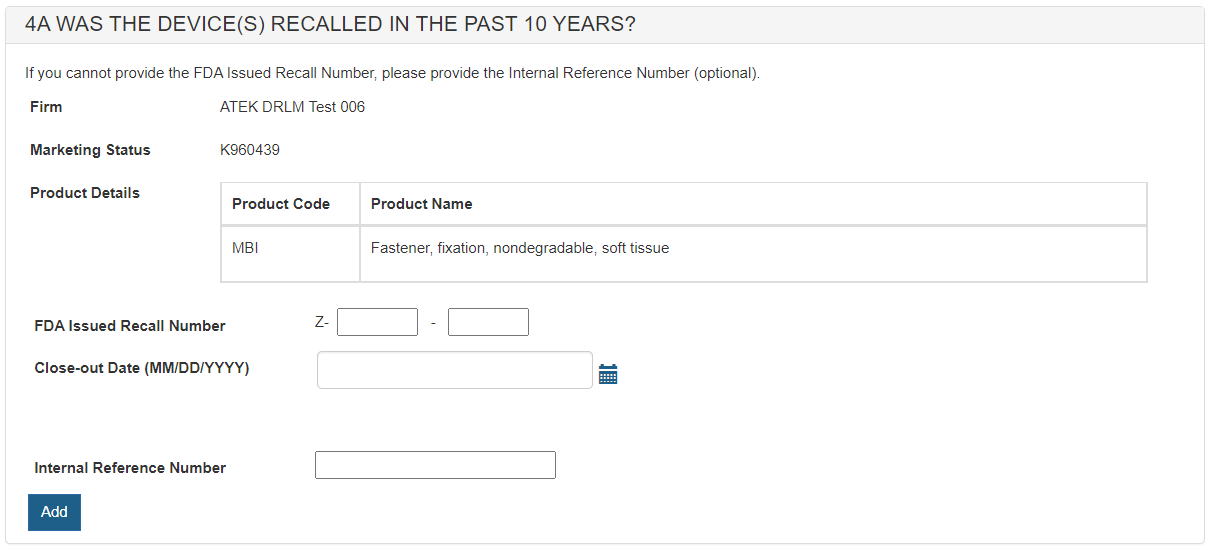Click the Internal Reference Number label
Image resolution: width=1211 pixels, height=552 pixels.
[x=130, y=468]
